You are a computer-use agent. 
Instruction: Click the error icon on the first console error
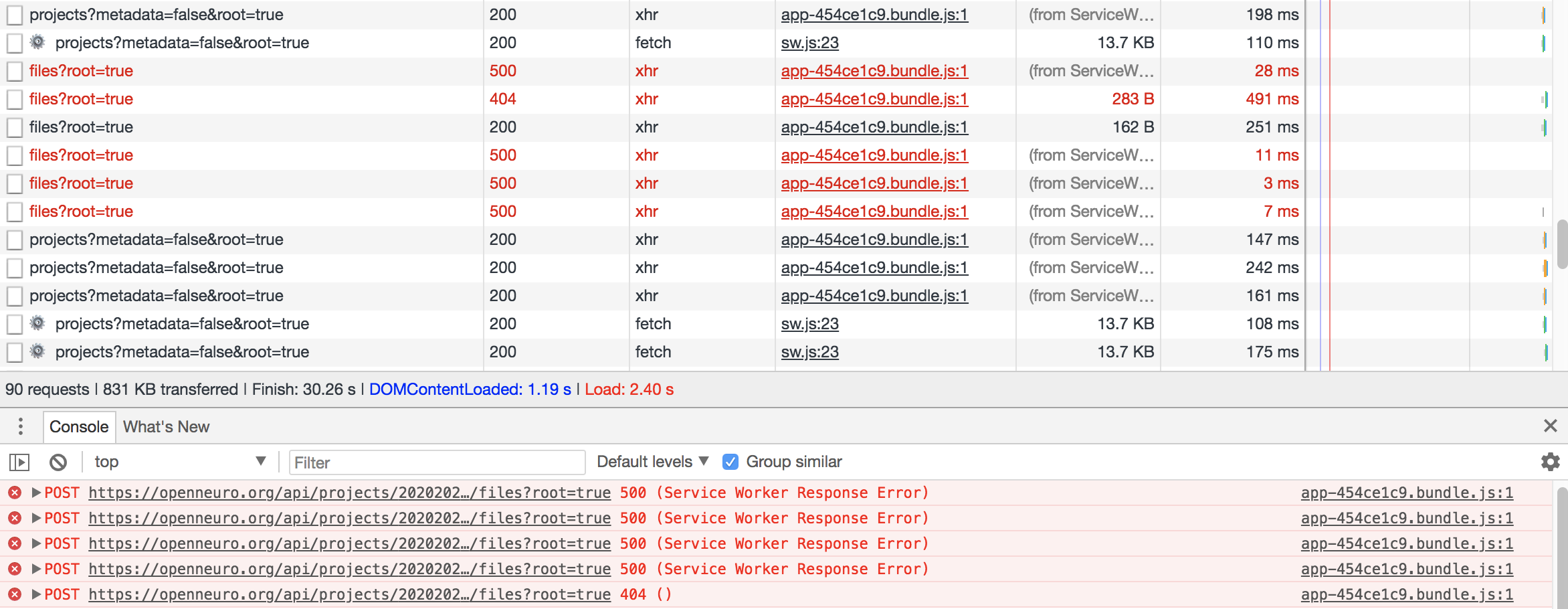click(14, 492)
